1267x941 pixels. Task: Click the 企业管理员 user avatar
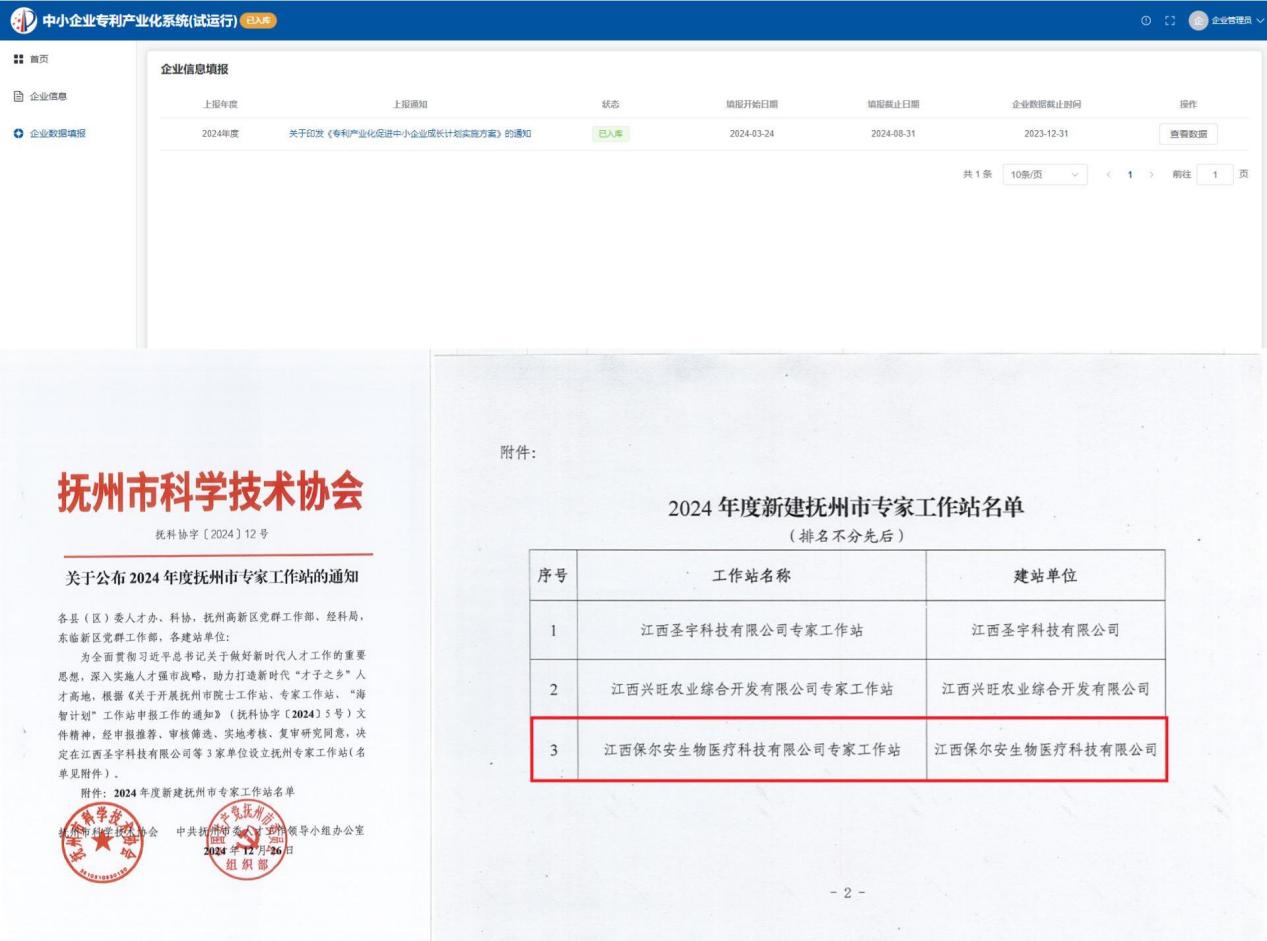coord(1198,21)
